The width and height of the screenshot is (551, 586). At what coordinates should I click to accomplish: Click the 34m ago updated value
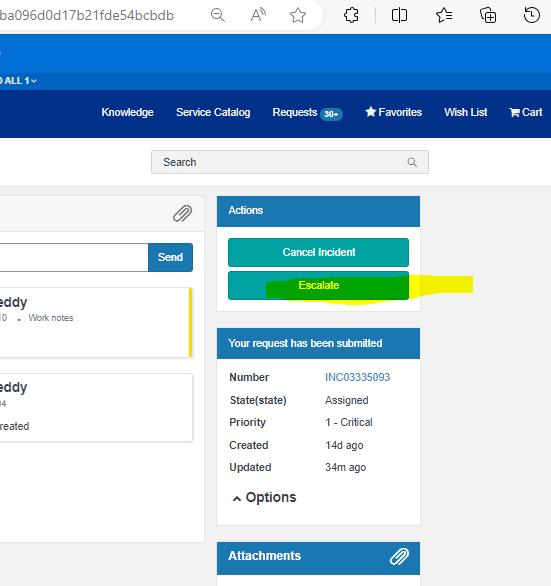click(345, 468)
